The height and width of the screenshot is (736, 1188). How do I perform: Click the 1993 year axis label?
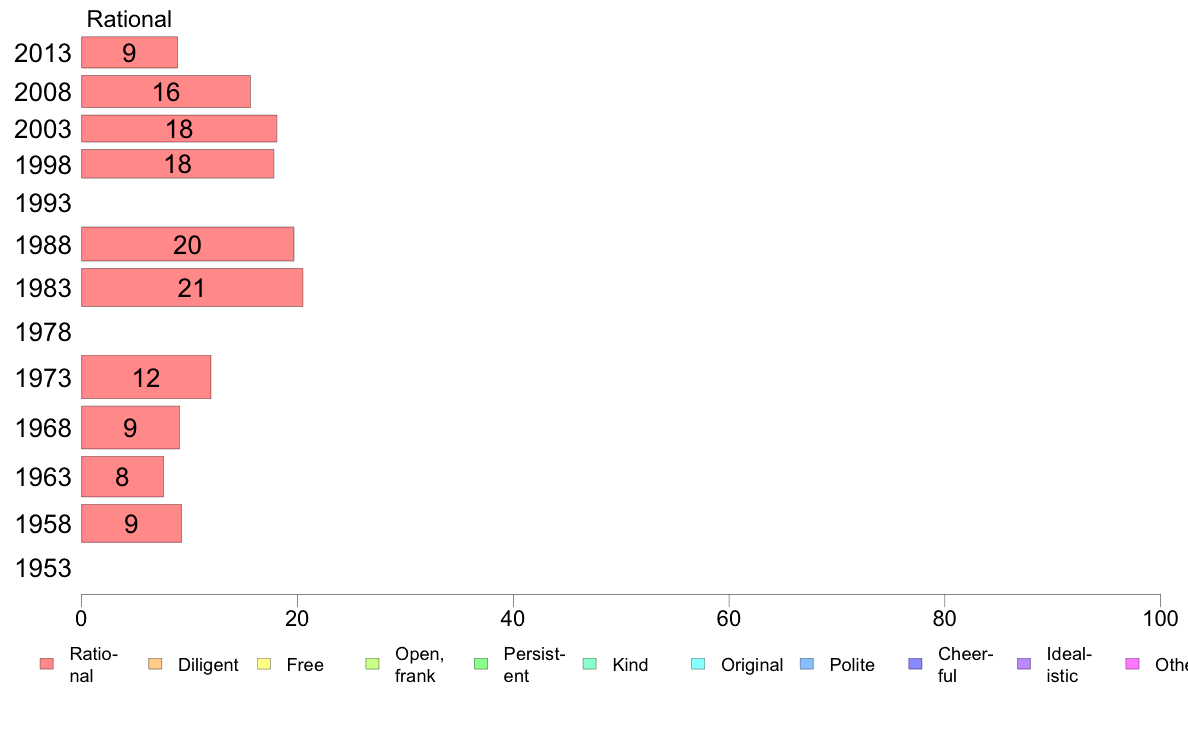click(x=43, y=203)
